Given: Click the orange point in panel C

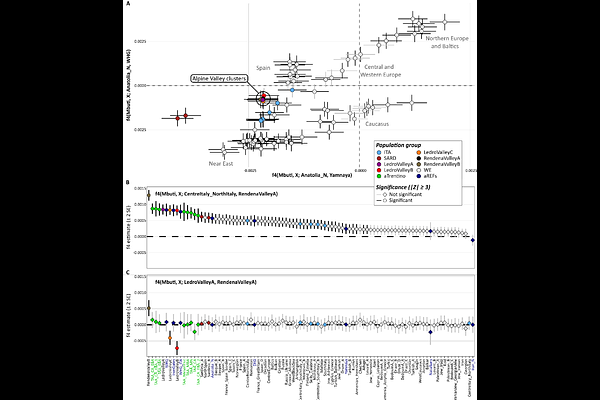Looking at the screenshot, I should [x=170, y=338].
